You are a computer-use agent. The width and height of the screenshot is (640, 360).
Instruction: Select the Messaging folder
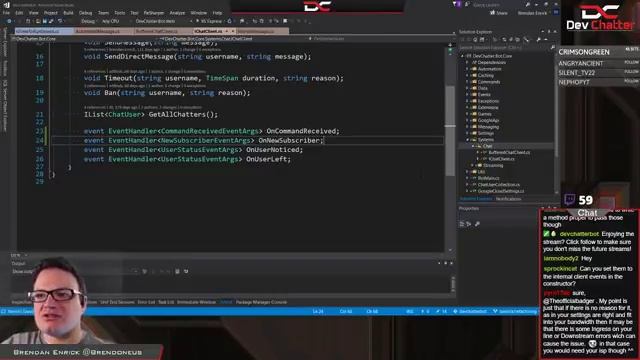click(488, 127)
